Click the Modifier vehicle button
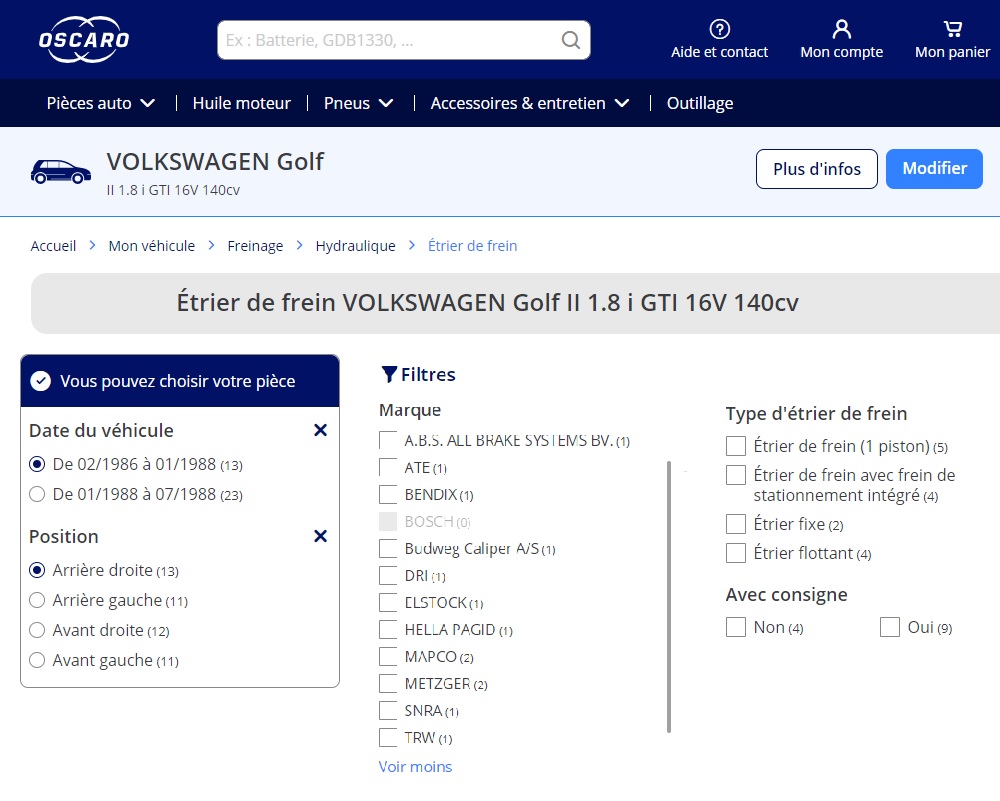 934,169
